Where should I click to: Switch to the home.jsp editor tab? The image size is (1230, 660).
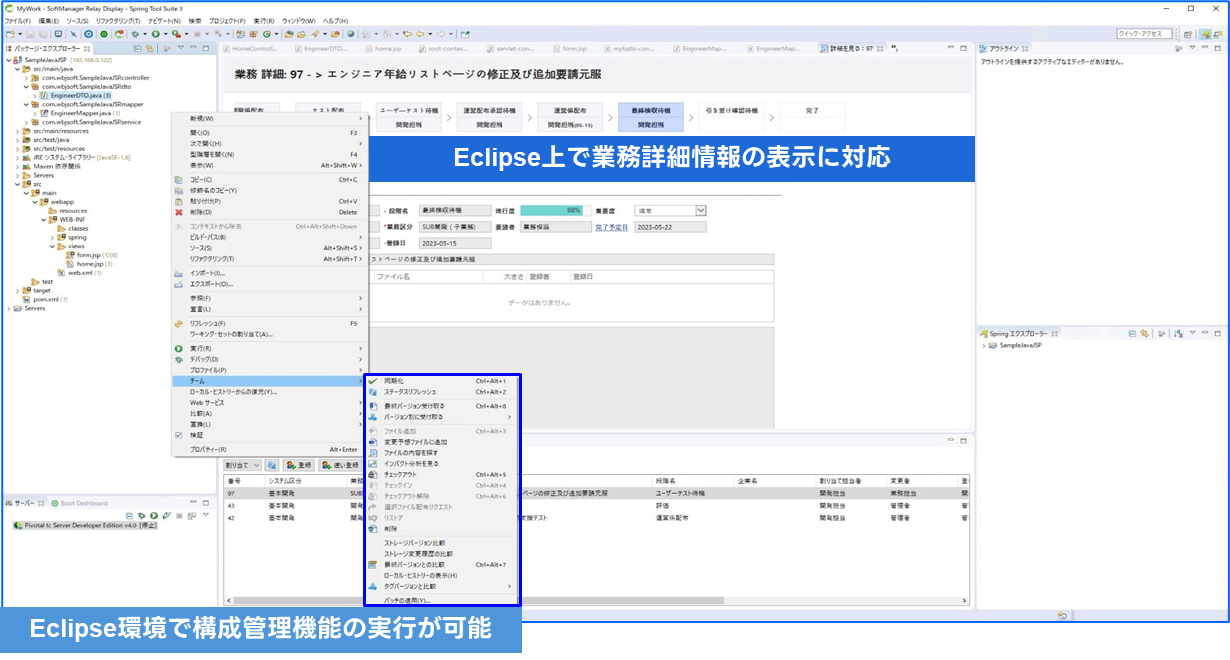click(x=381, y=48)
